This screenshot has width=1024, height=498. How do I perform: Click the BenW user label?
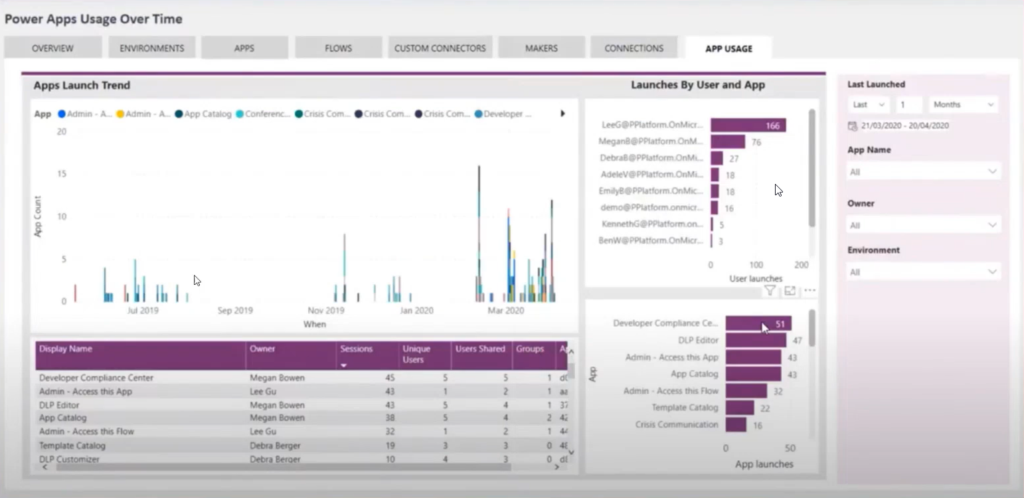tap(651, 240)
